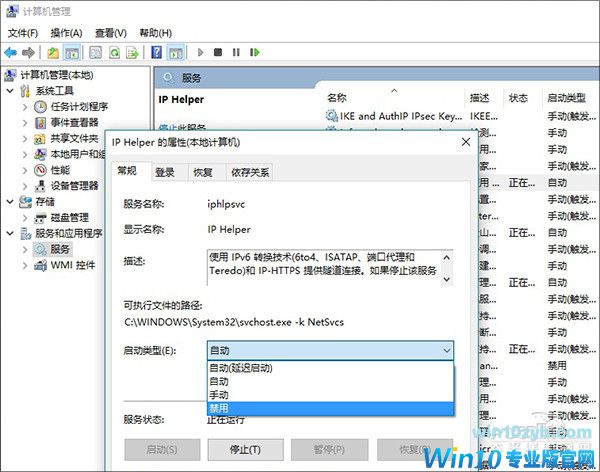Choose 禁用 from startup type list

tap(330, 408)
